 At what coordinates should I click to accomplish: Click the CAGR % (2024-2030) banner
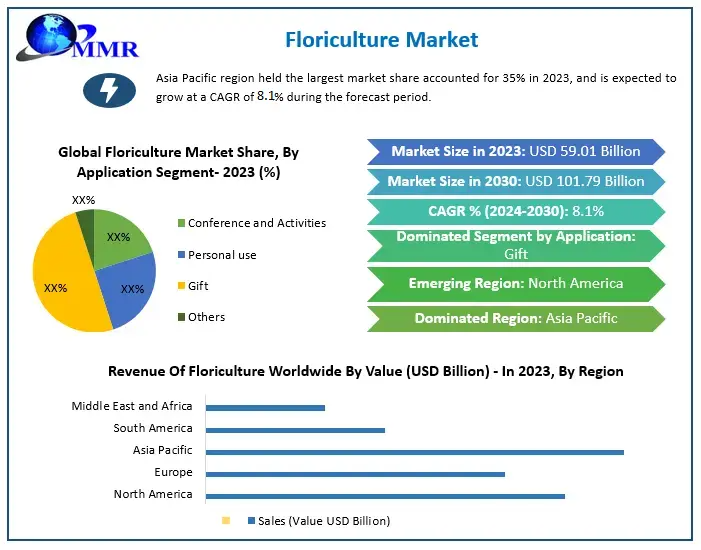516,212
